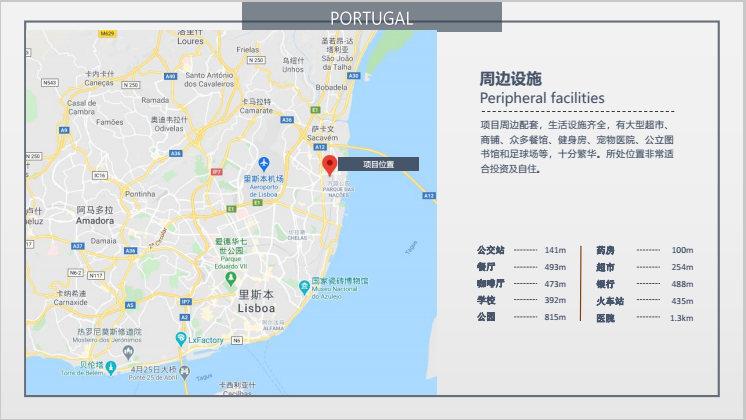Click the Torre de Belém marker icon
Image resolution: width=746 pixels, height=420 pixels.
pyautogui.click(x=111, y=368)
